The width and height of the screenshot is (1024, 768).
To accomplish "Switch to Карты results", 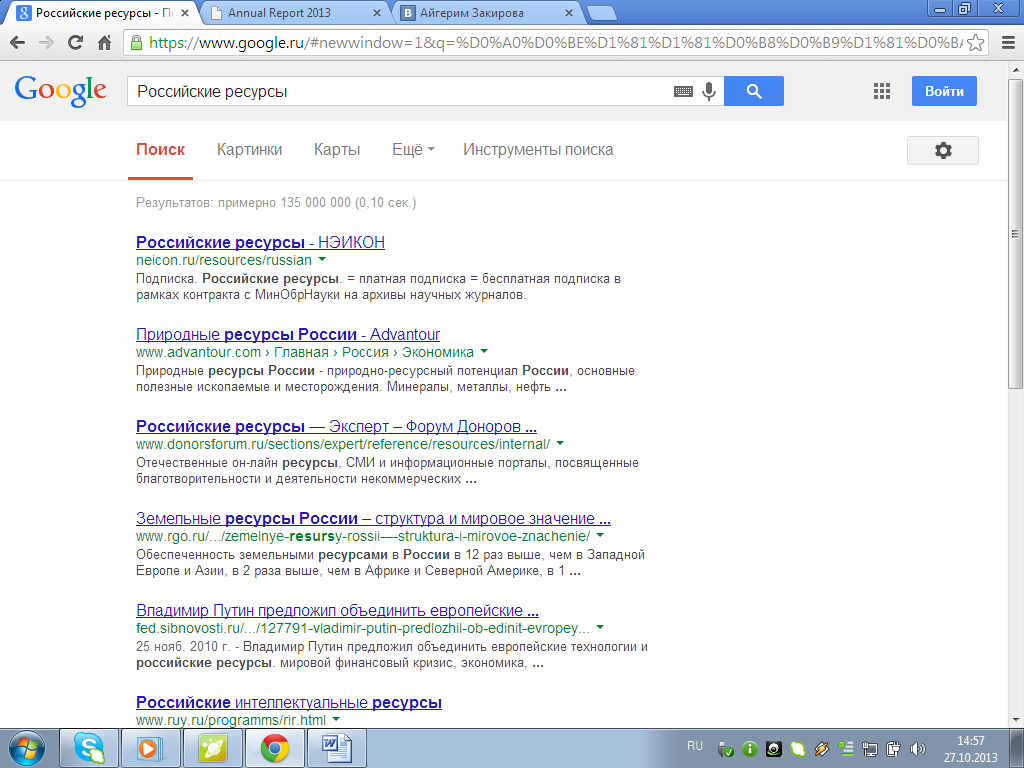I will click(337, 150).
